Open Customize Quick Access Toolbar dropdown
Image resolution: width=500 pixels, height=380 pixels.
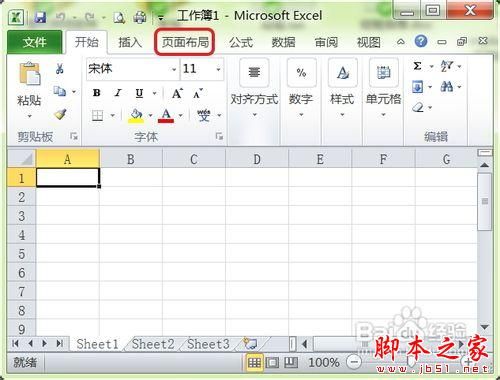[x=161, y=18]
